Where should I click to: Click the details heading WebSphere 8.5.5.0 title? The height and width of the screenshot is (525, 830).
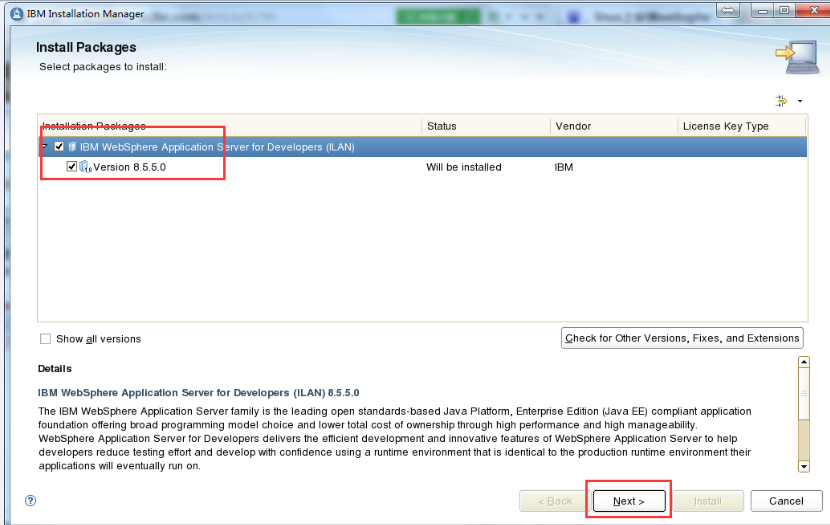click(x=199, y=393)
